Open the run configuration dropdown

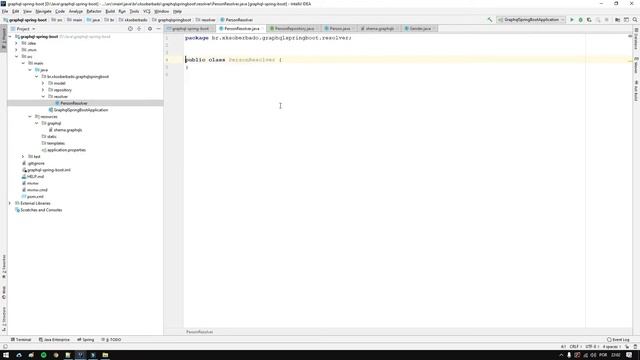point(531,20)
